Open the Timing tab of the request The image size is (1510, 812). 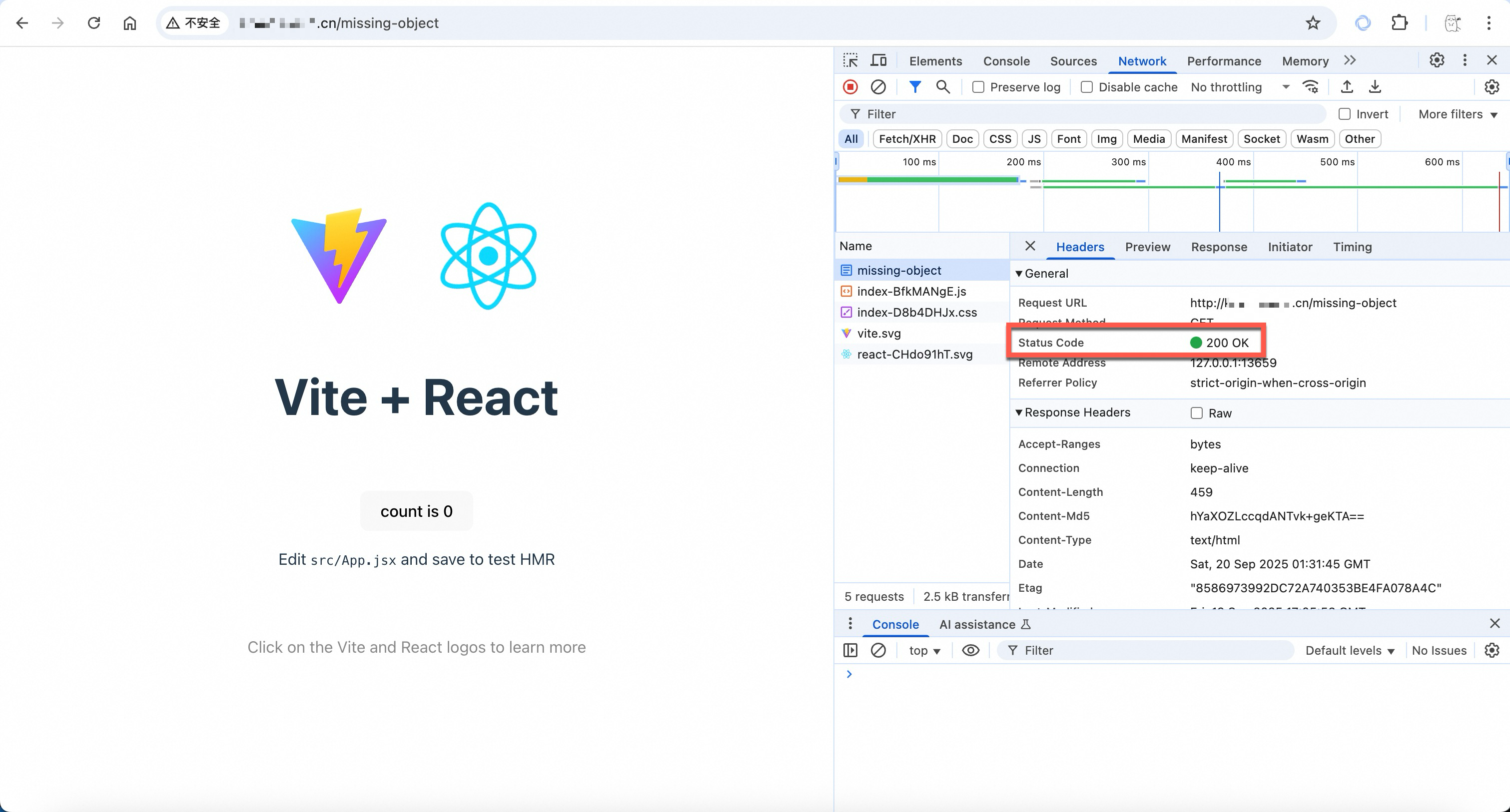1352,247
